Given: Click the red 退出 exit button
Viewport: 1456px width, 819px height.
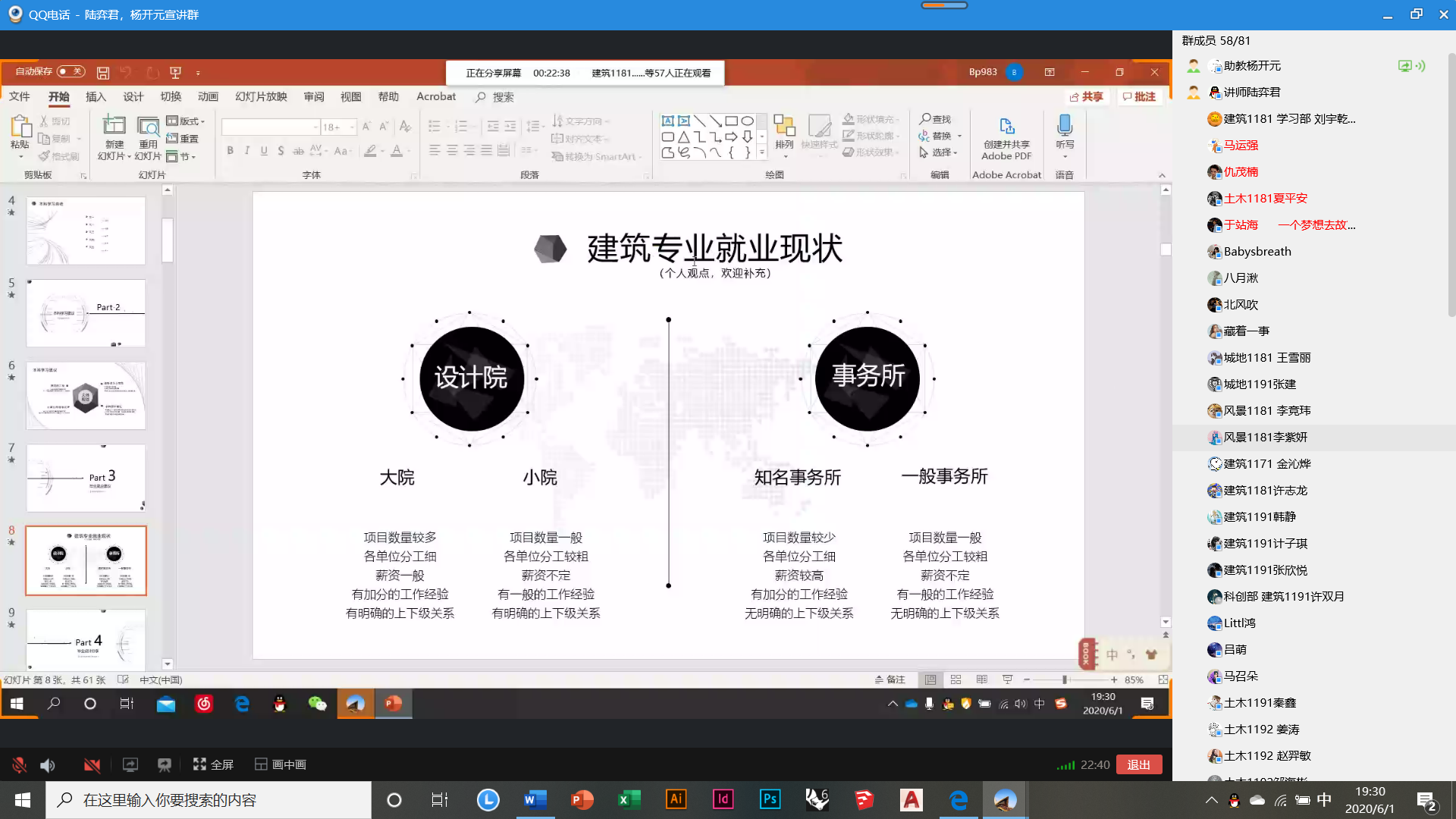Looking at the screenshot, I should (1138, 764).
